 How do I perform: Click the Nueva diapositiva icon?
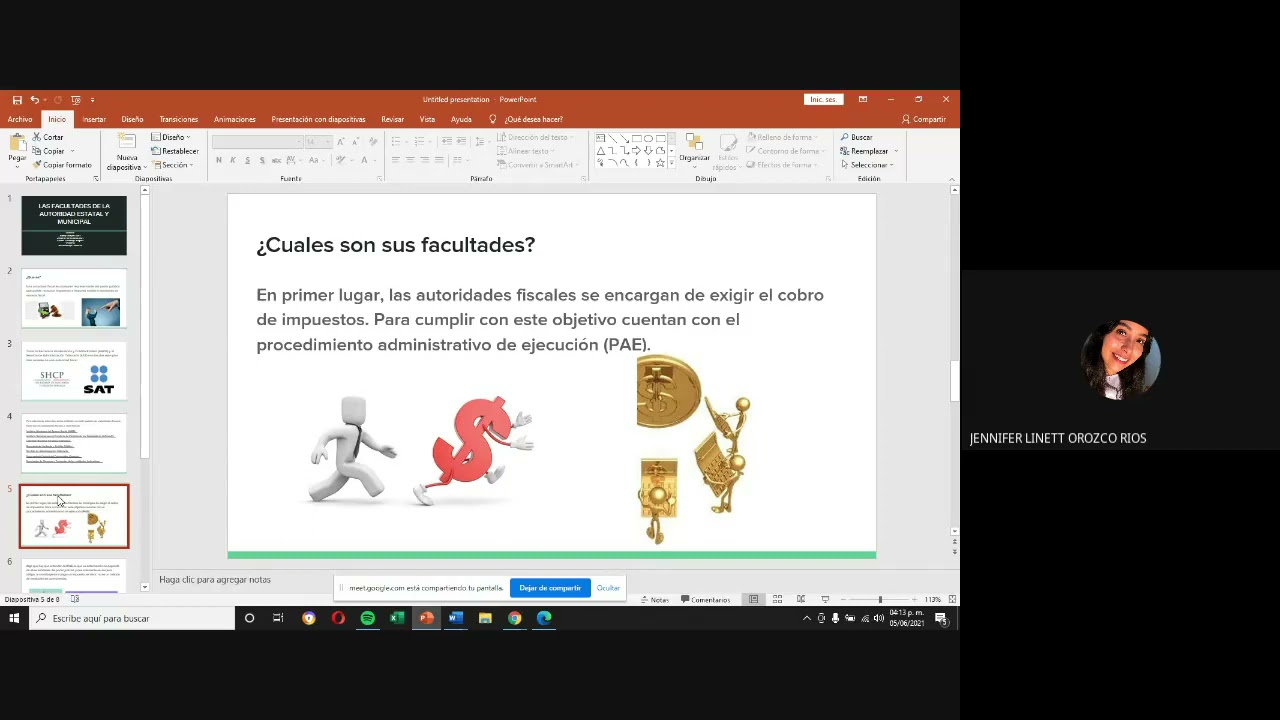click(x=127, y=142)
